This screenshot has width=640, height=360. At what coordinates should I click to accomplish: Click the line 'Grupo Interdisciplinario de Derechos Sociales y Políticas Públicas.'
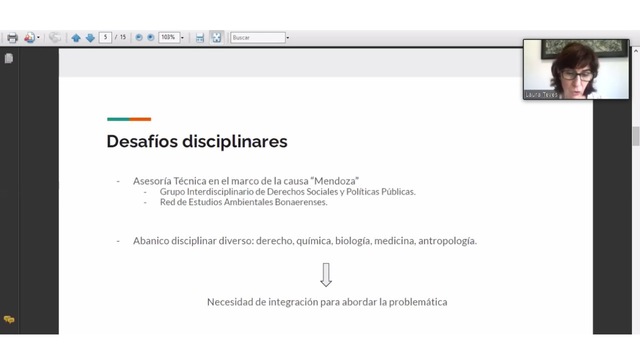[x=288, y=191]
